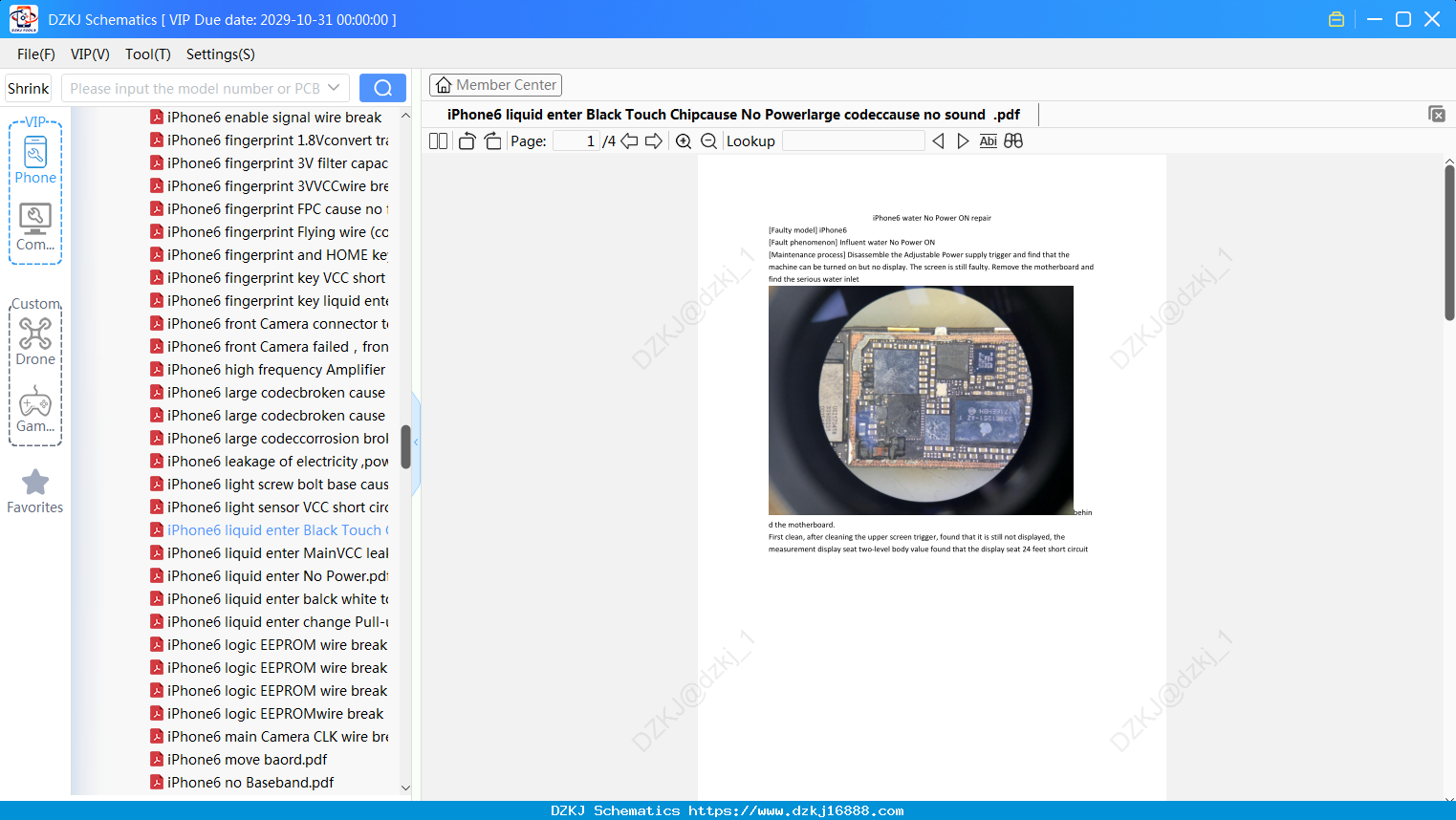The height and width of the screenshot is (820, 1456).
Task: Toggle the Abi whole-word match icon
Action: point(989,141)
